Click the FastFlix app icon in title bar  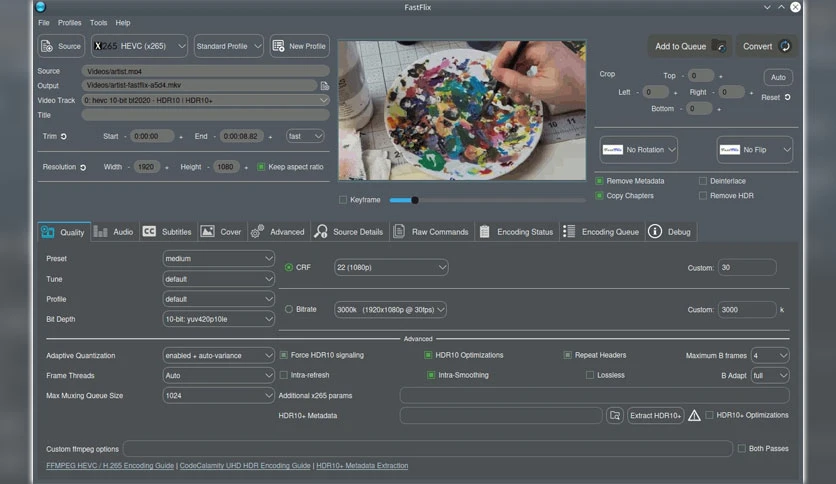pos(41,7)
